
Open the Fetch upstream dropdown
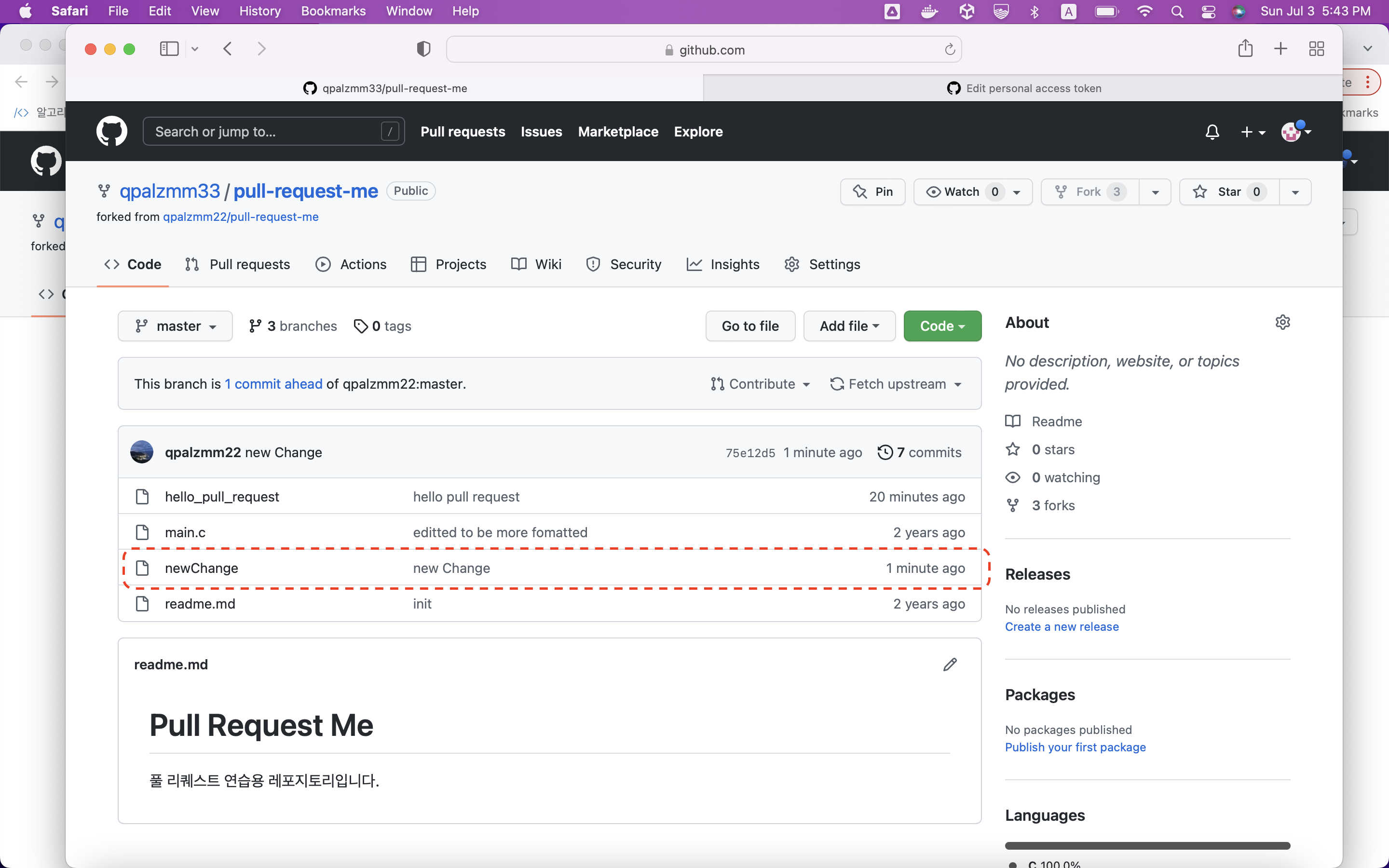point(896,384)
